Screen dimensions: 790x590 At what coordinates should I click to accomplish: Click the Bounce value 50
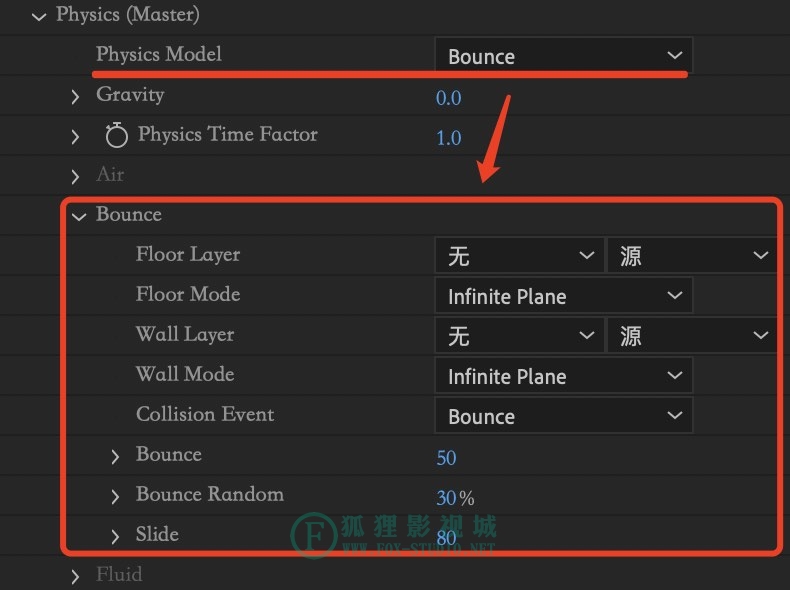446,457
